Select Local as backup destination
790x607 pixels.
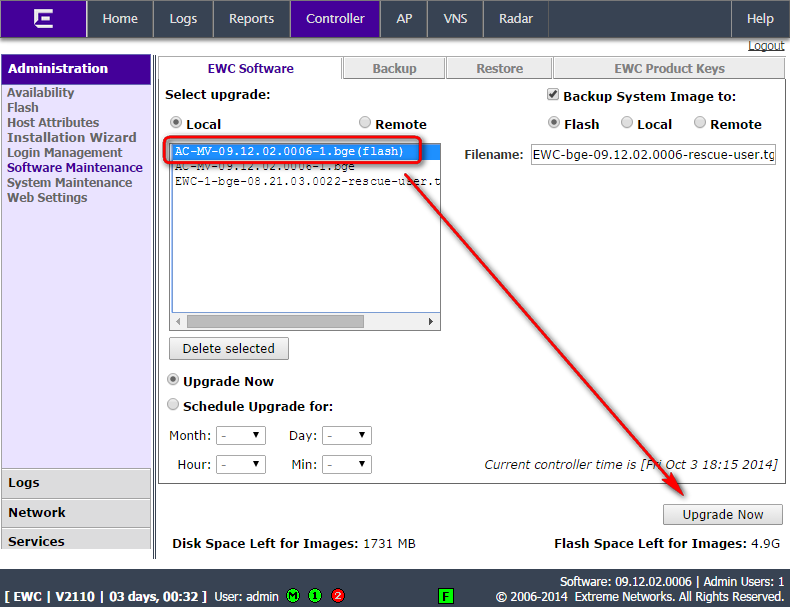(x=627, y=122)
